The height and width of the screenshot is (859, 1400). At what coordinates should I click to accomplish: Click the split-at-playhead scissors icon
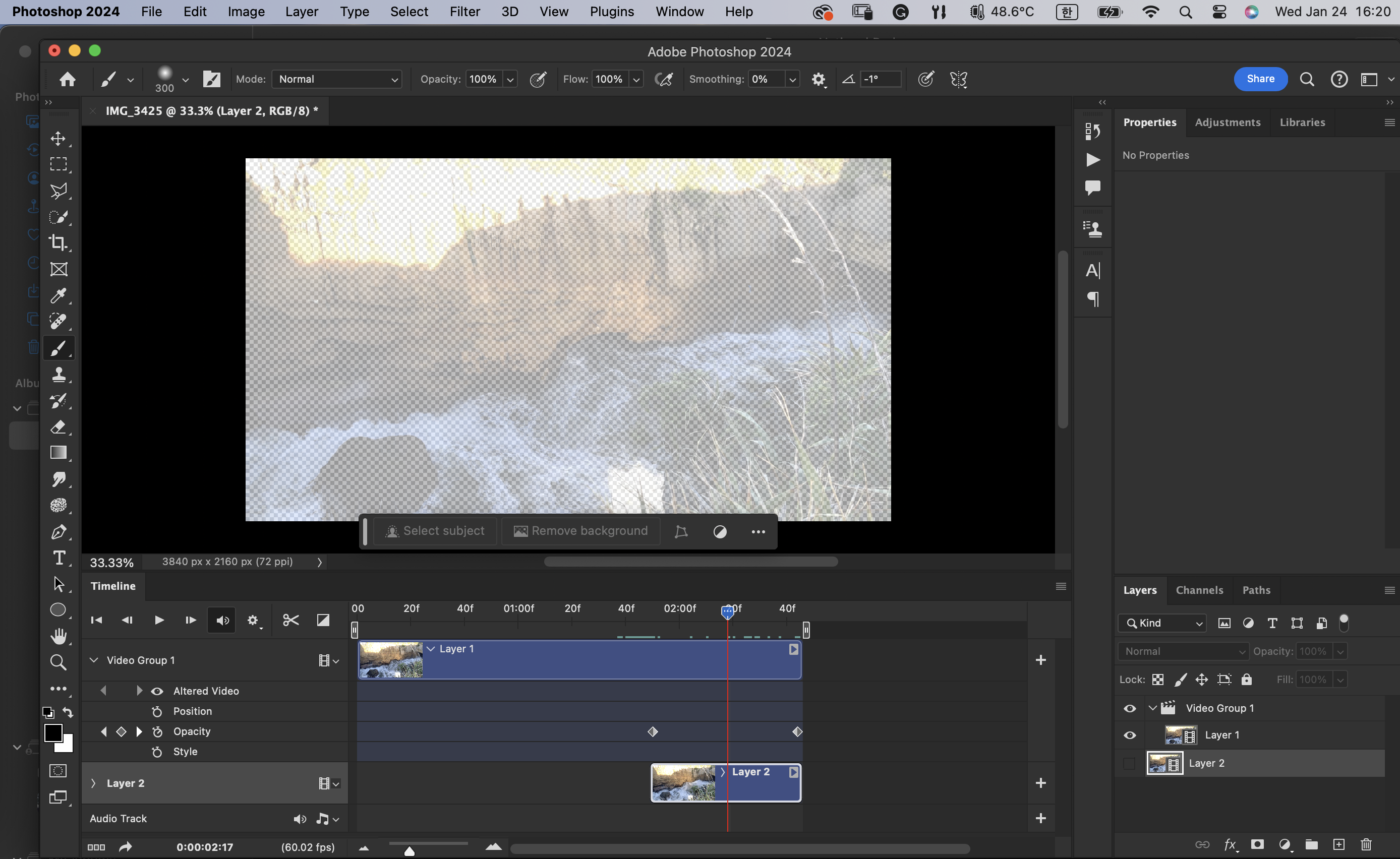(290, 620)
